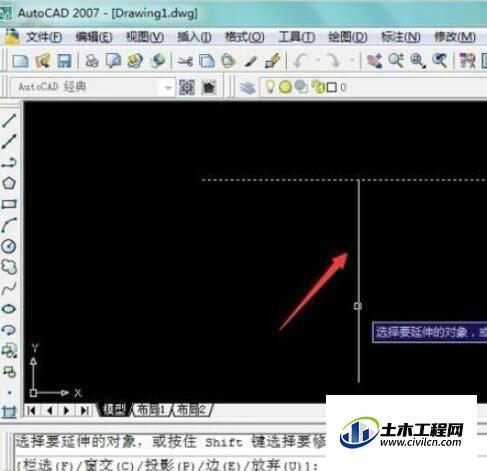The width and height of the screenshot is (487, 471).
Task: Select the Circle tool
Action: [9, 246]
